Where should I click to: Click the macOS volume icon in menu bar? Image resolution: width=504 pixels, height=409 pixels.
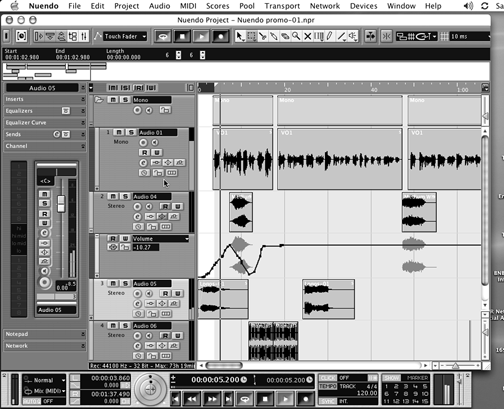468,6
